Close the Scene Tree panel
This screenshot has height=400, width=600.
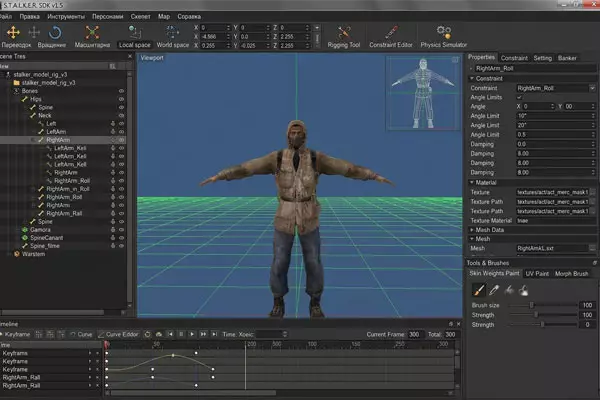[x=130, y=56]
